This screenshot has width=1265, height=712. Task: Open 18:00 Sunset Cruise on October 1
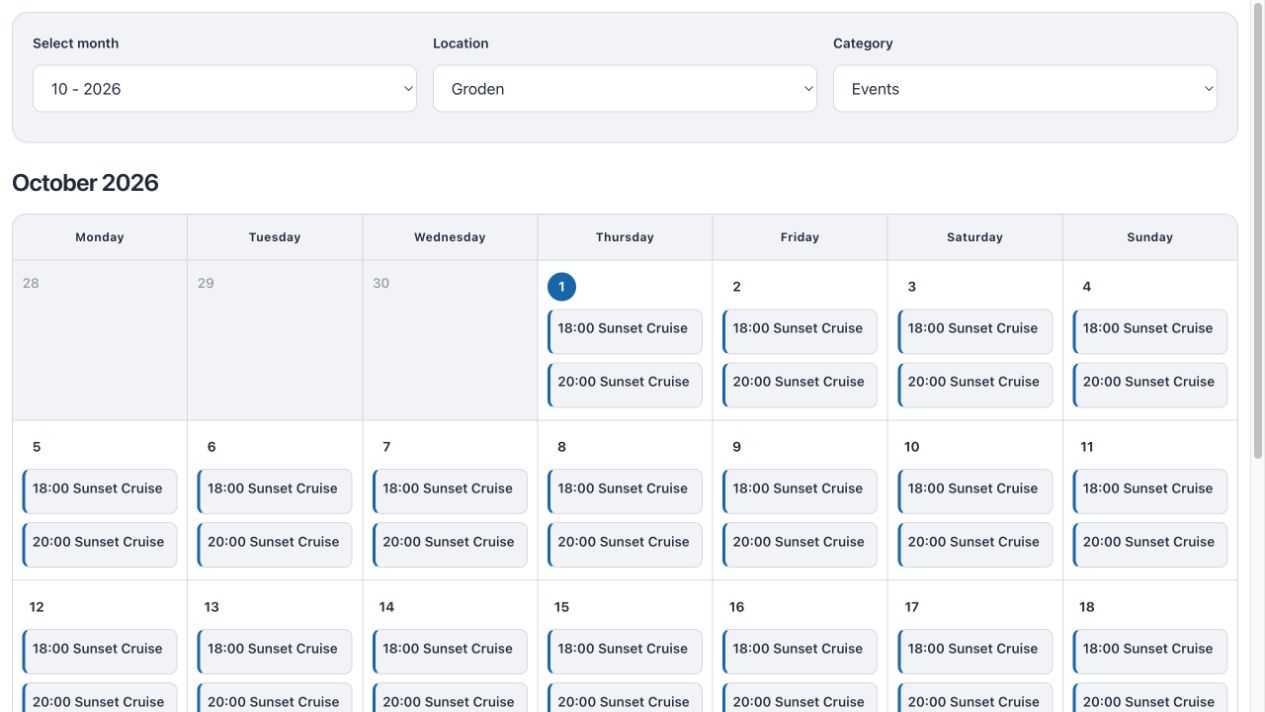click(x=625, y=331)
